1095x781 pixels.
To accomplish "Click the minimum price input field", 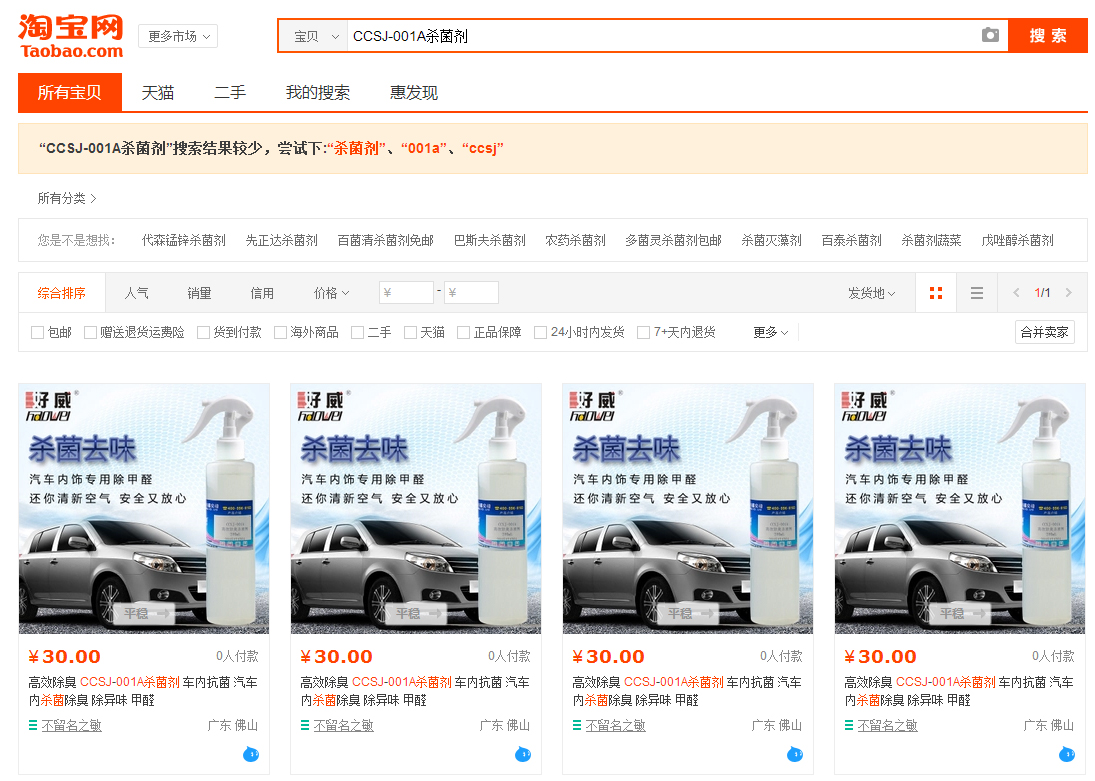I will pyautogui.click(x=406, y=293).
